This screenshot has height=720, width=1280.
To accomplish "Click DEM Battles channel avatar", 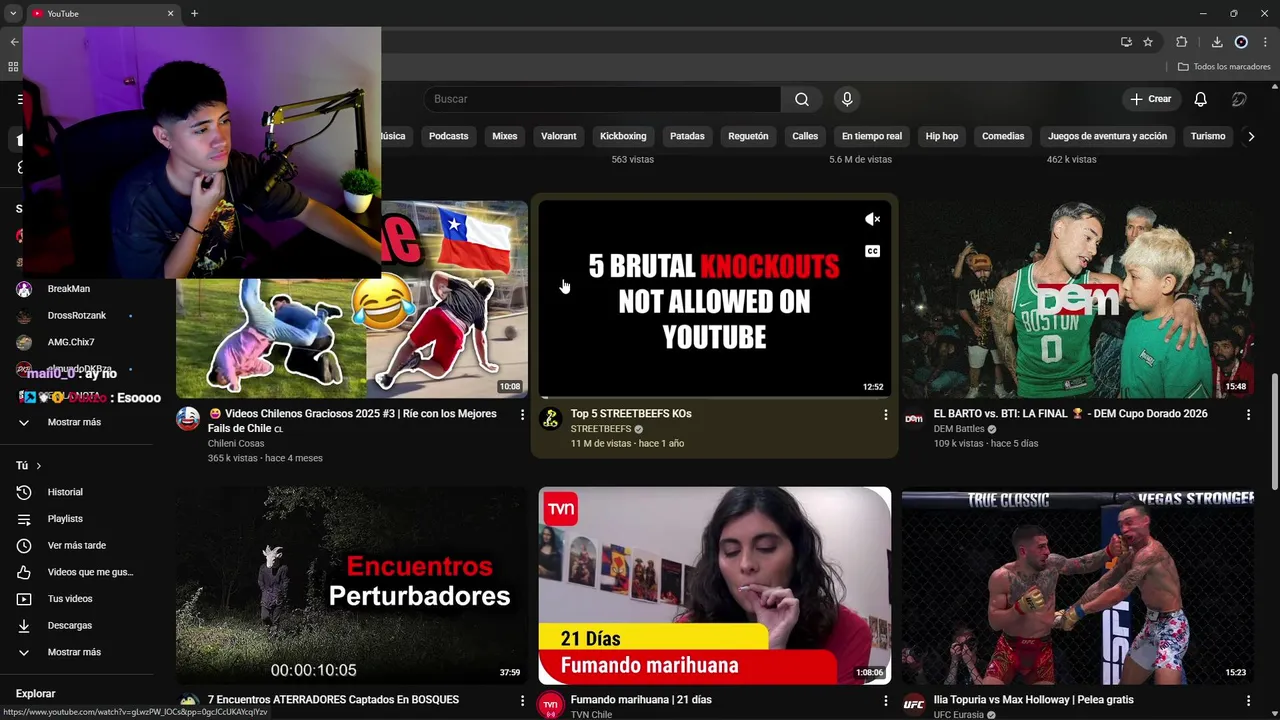I will click(914, 419).
